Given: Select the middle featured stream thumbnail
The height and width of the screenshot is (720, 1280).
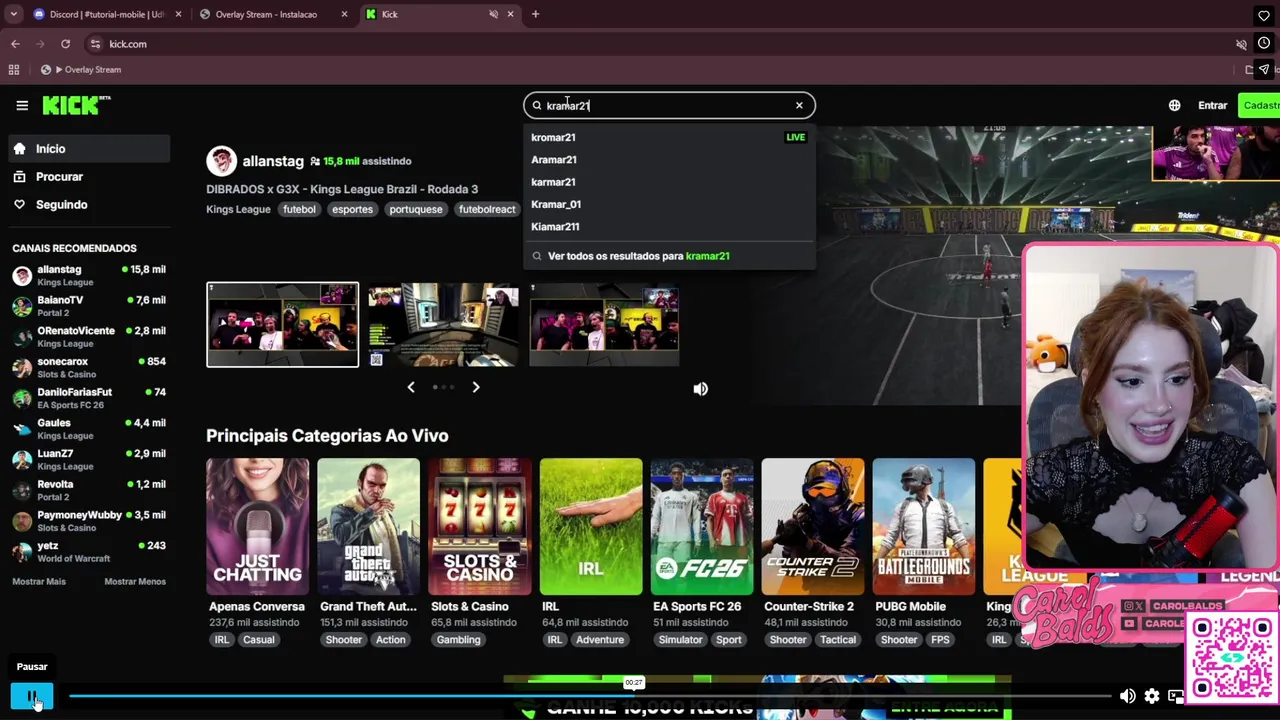Looking at the screenshot, I should coord(443,325).
